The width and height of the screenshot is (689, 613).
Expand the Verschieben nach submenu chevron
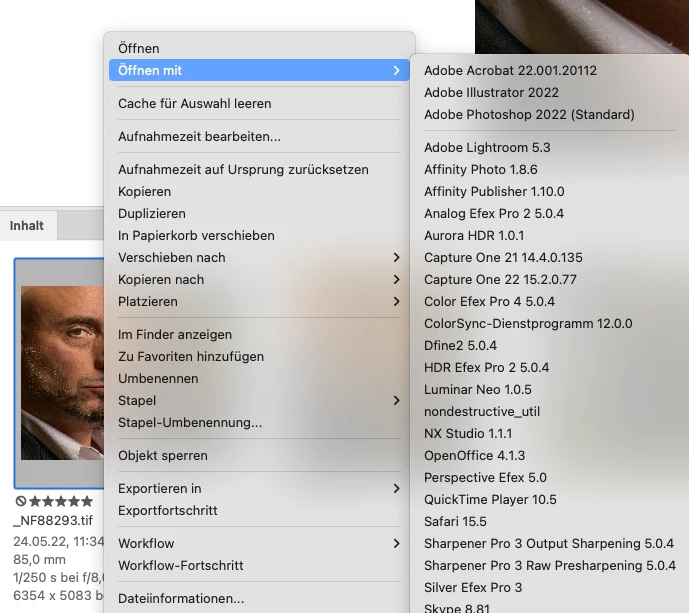[396, 258]
